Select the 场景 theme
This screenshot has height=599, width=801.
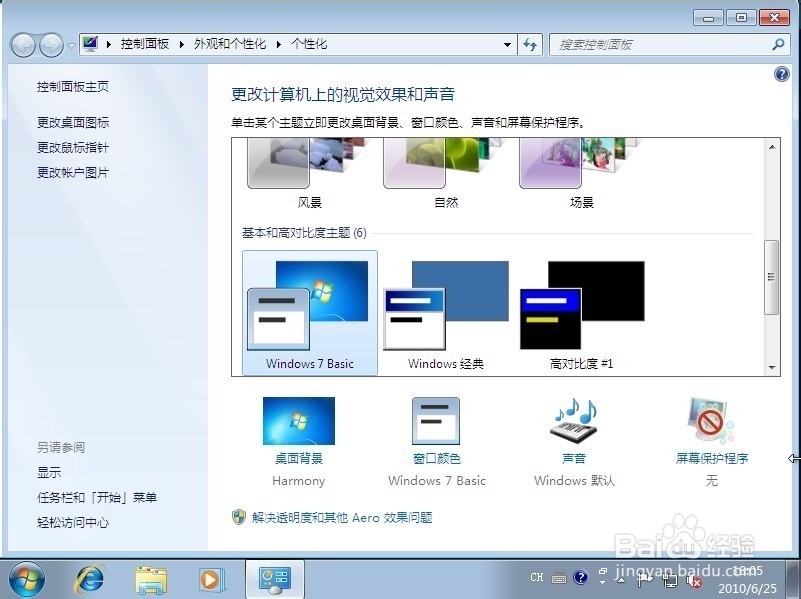coord(581,174)
